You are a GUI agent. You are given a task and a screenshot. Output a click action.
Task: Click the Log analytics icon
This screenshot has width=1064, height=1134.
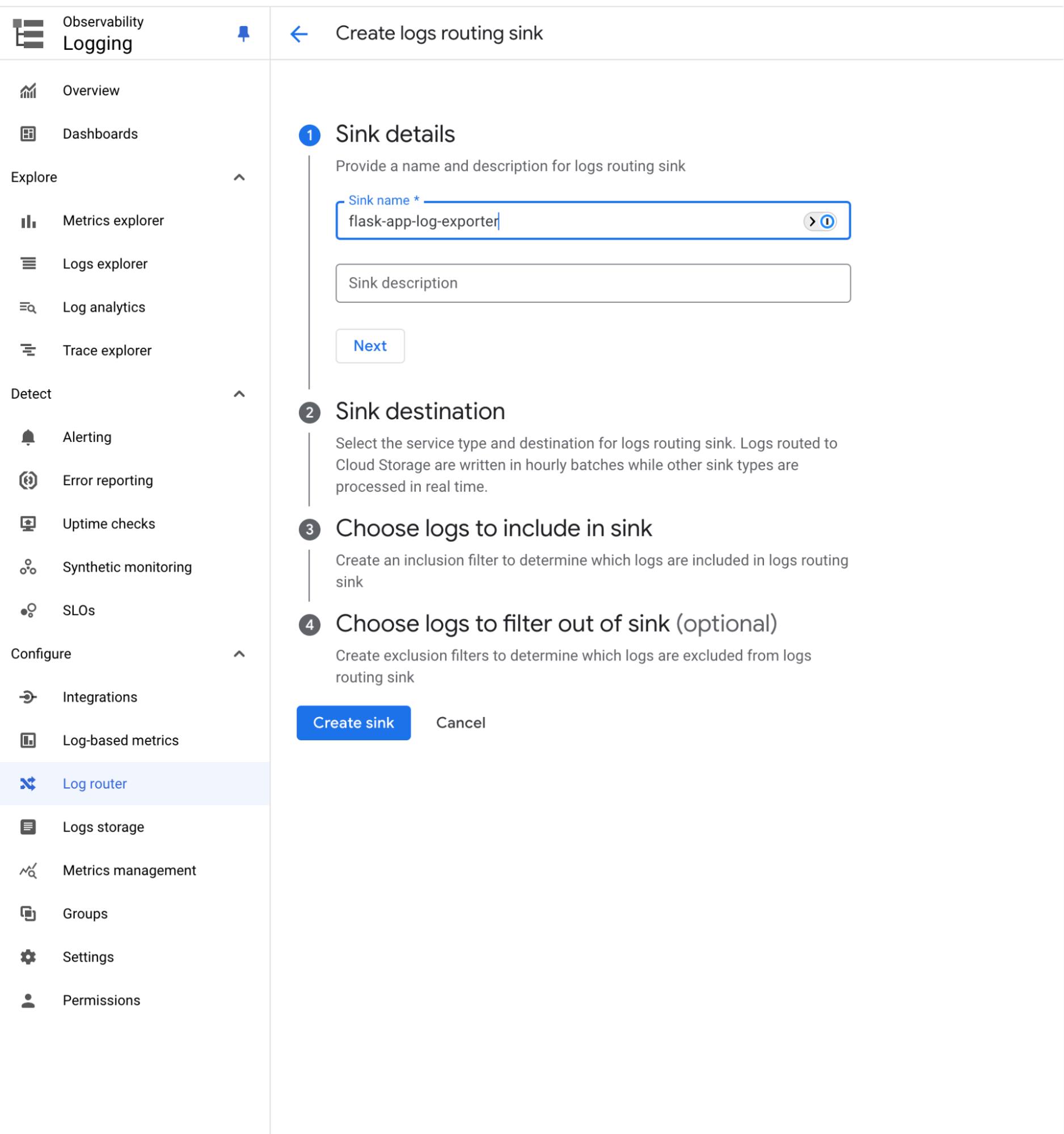pyautogui.click(x=28, y=307)
